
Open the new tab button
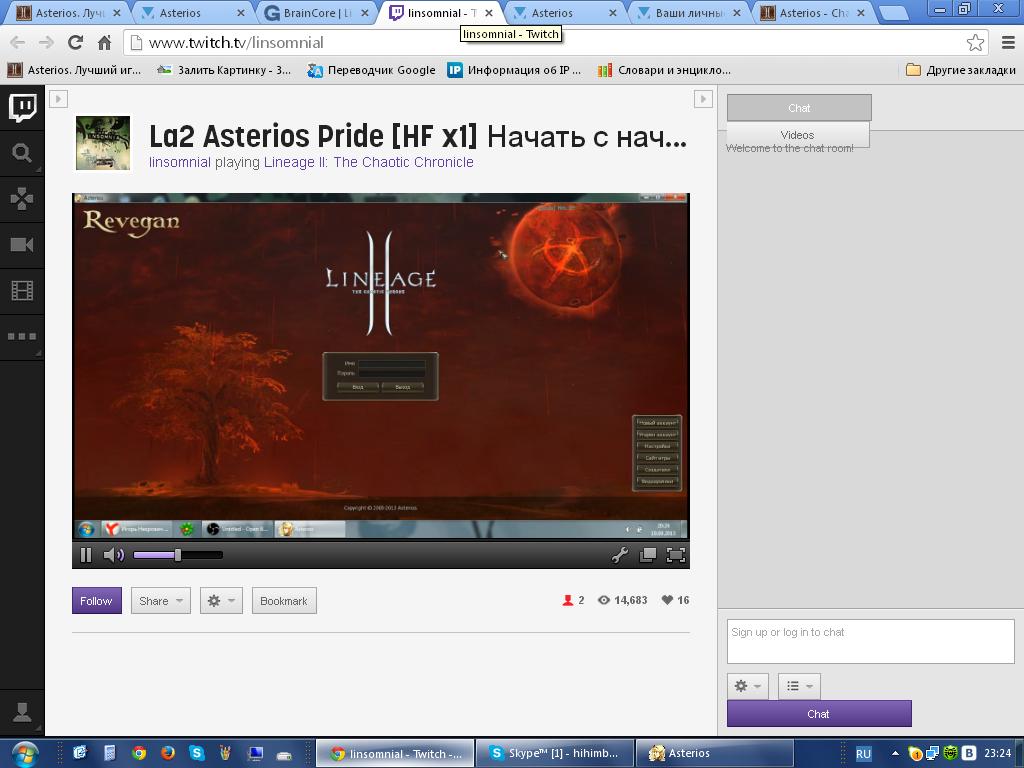pos(895,13)
